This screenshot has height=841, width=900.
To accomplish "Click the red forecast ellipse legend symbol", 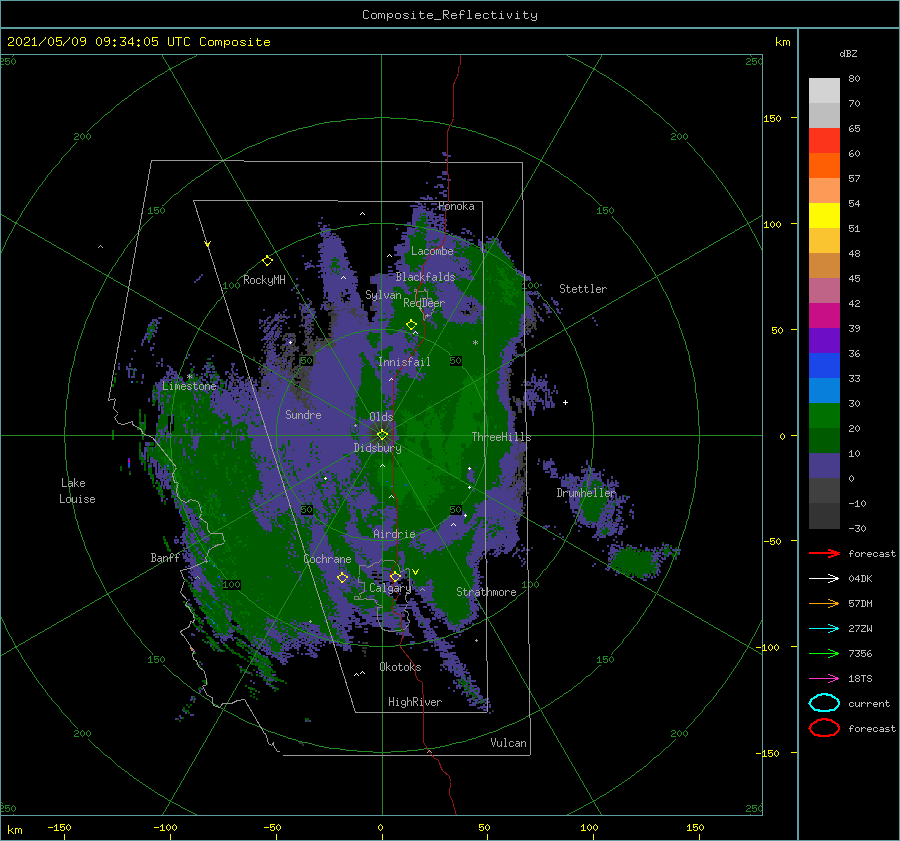I will point(824,728).
